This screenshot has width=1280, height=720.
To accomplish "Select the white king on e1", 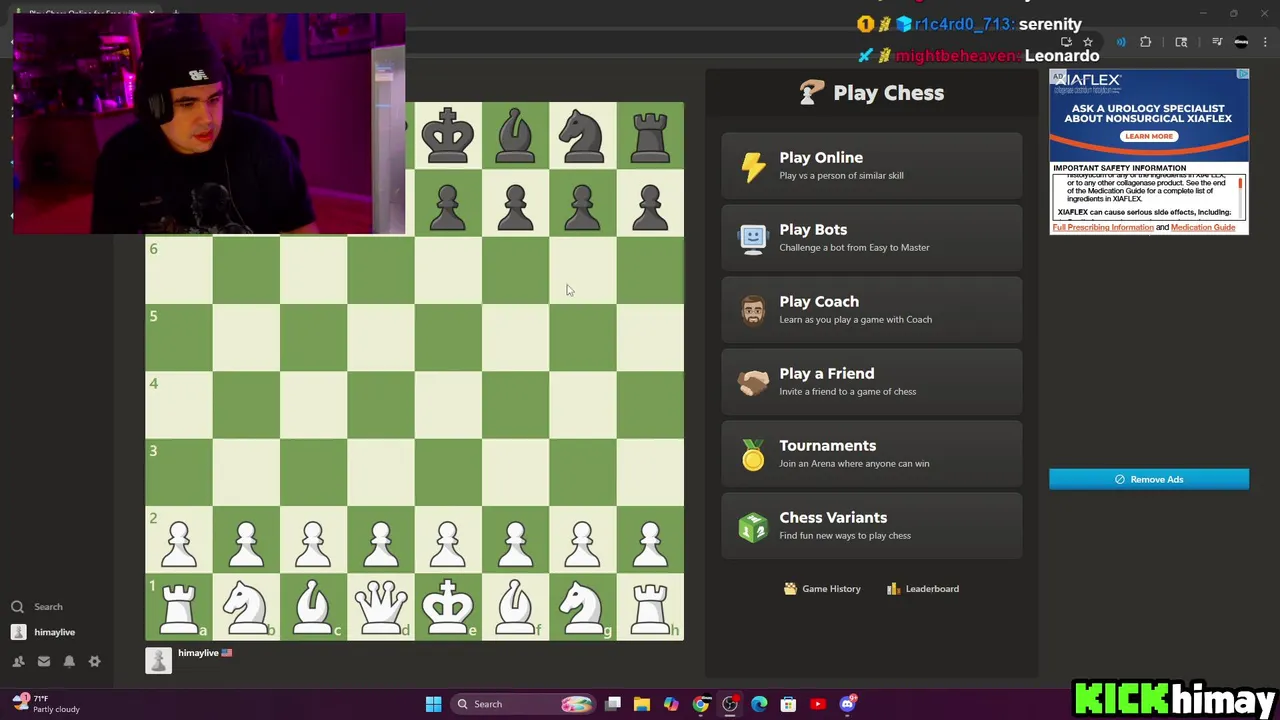I will [448, 607].
